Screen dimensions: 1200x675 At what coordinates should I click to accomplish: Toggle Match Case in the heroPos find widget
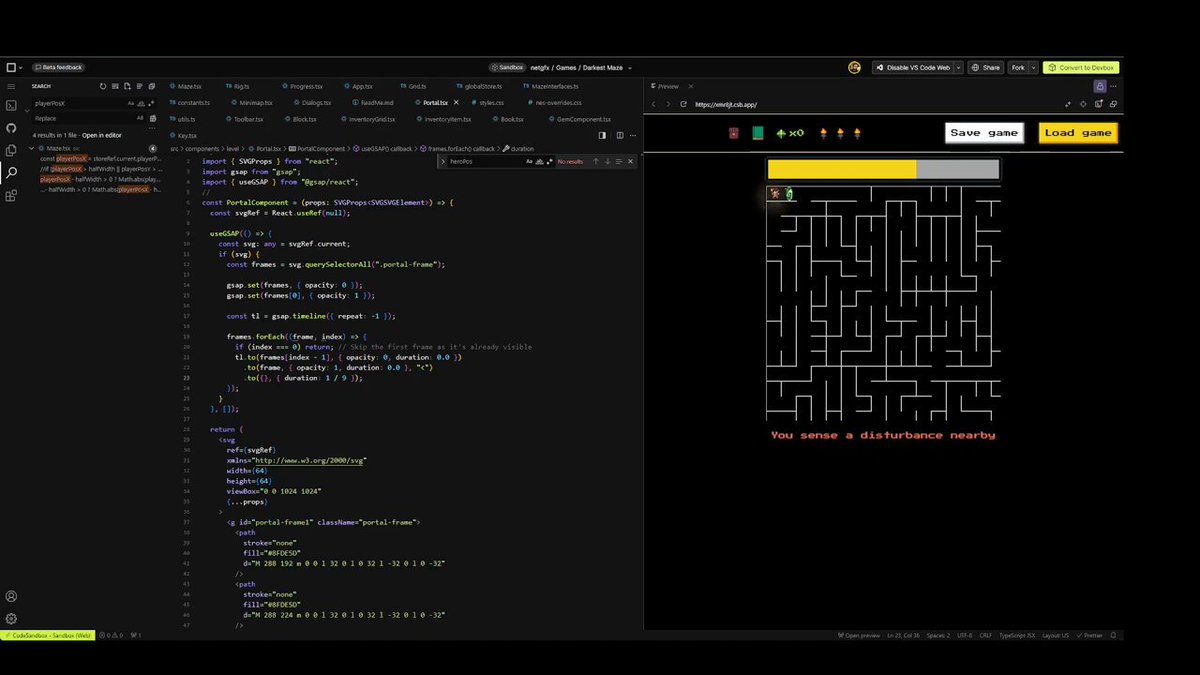(x=529, y=161)
